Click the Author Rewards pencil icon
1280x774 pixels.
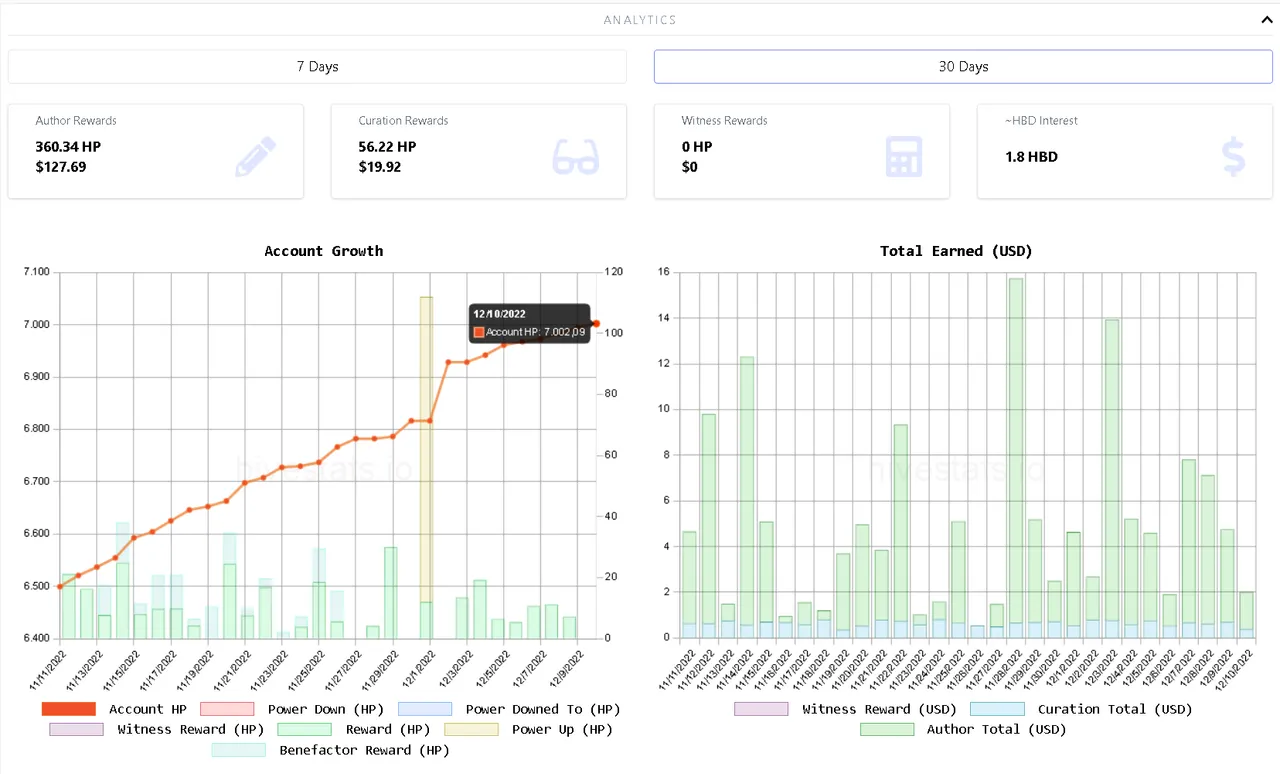point(255,157)
